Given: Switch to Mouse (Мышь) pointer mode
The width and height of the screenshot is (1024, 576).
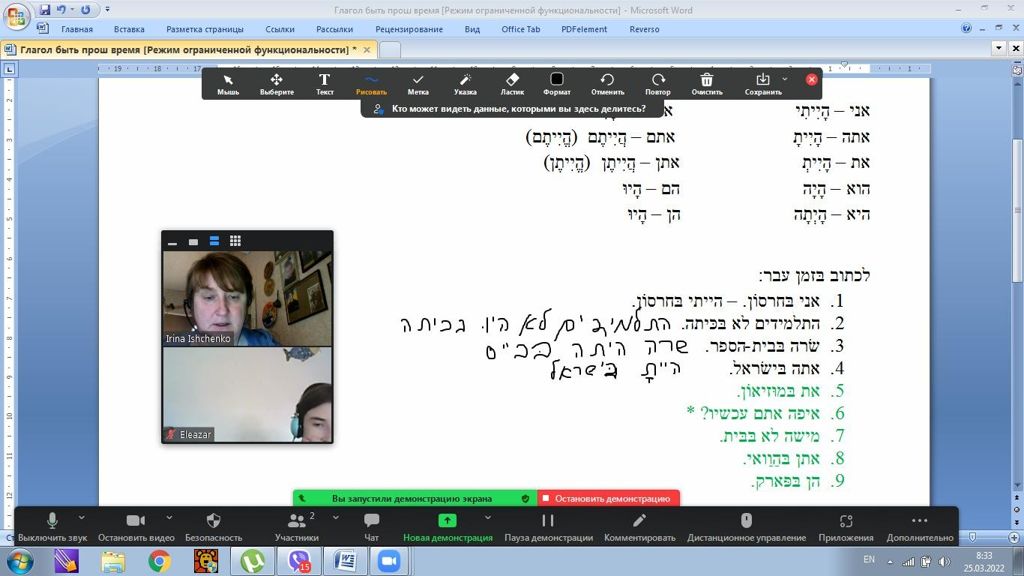Looking at the screenshot, I should (x=228, y=83).
